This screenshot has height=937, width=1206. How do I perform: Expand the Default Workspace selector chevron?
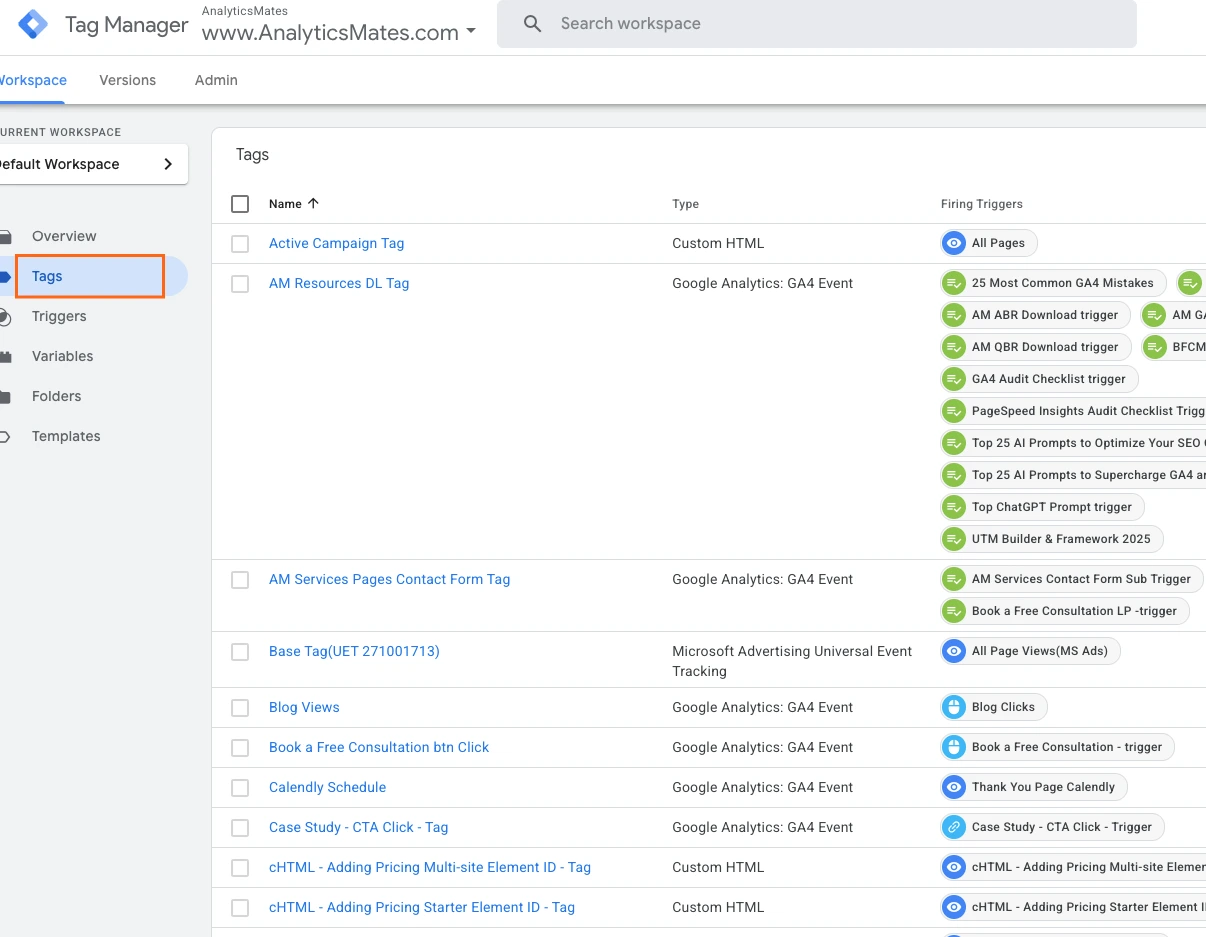coord(168,164)
